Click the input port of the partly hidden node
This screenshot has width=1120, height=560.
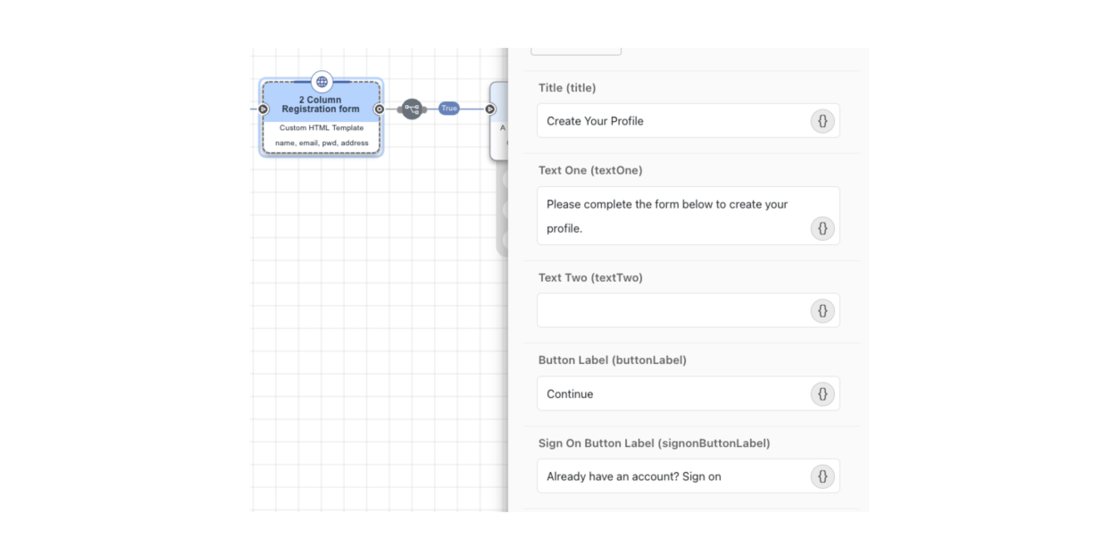pos(490,109)
